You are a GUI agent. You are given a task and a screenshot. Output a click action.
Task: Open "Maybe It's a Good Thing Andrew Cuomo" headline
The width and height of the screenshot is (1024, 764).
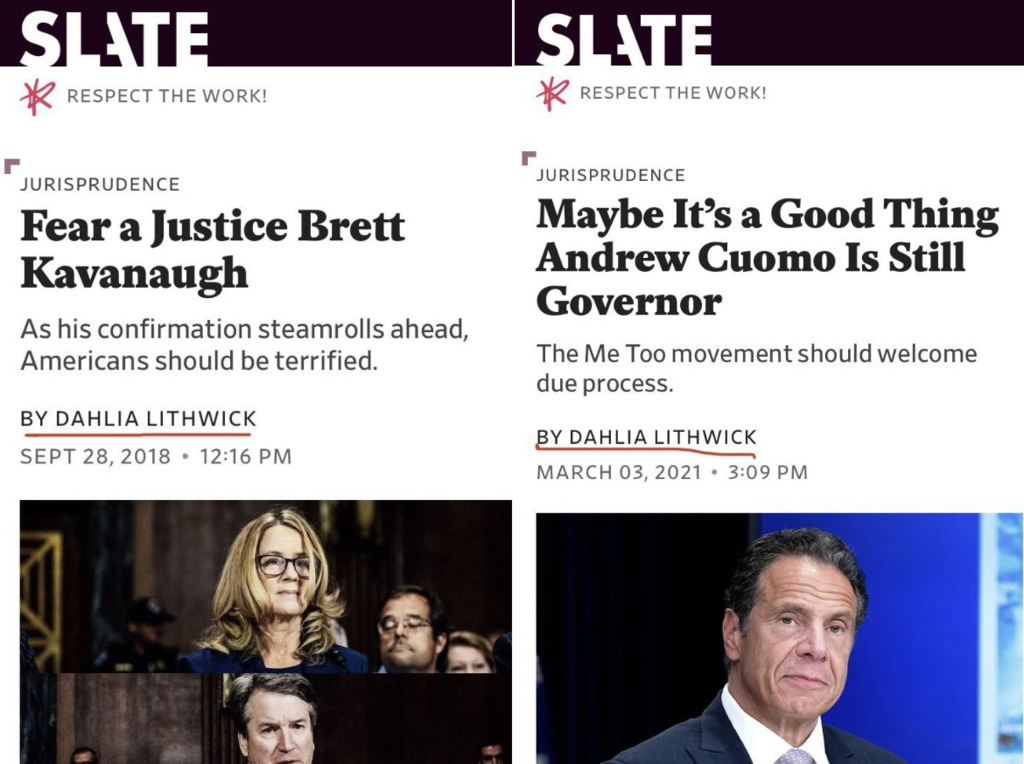click(767, 257)
